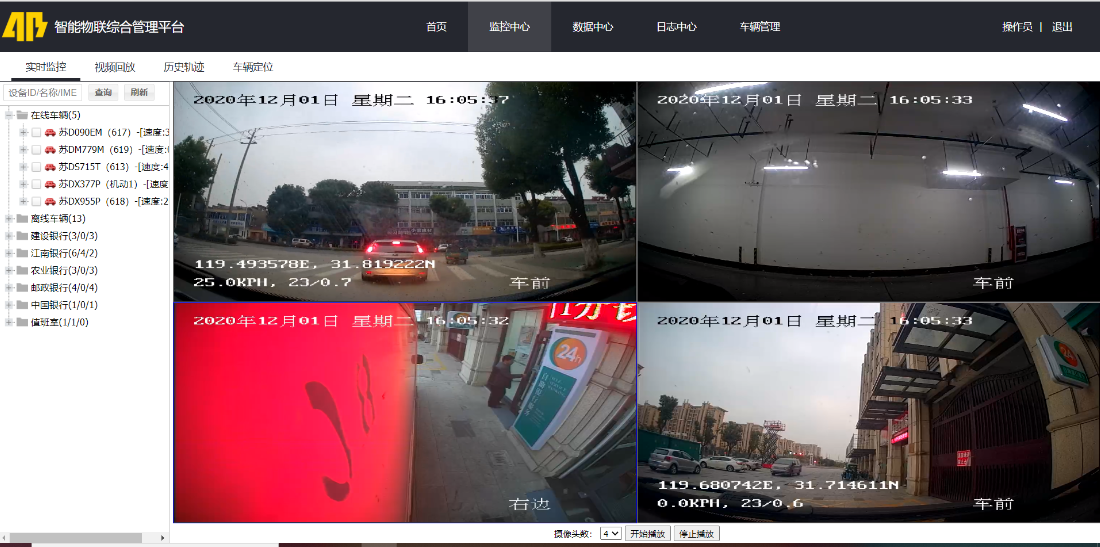This screenshot has height=547, width=1100.
Task: Click the red car icon for 苏D090EM
Action: pyautogui.click(x=50, y=132)
